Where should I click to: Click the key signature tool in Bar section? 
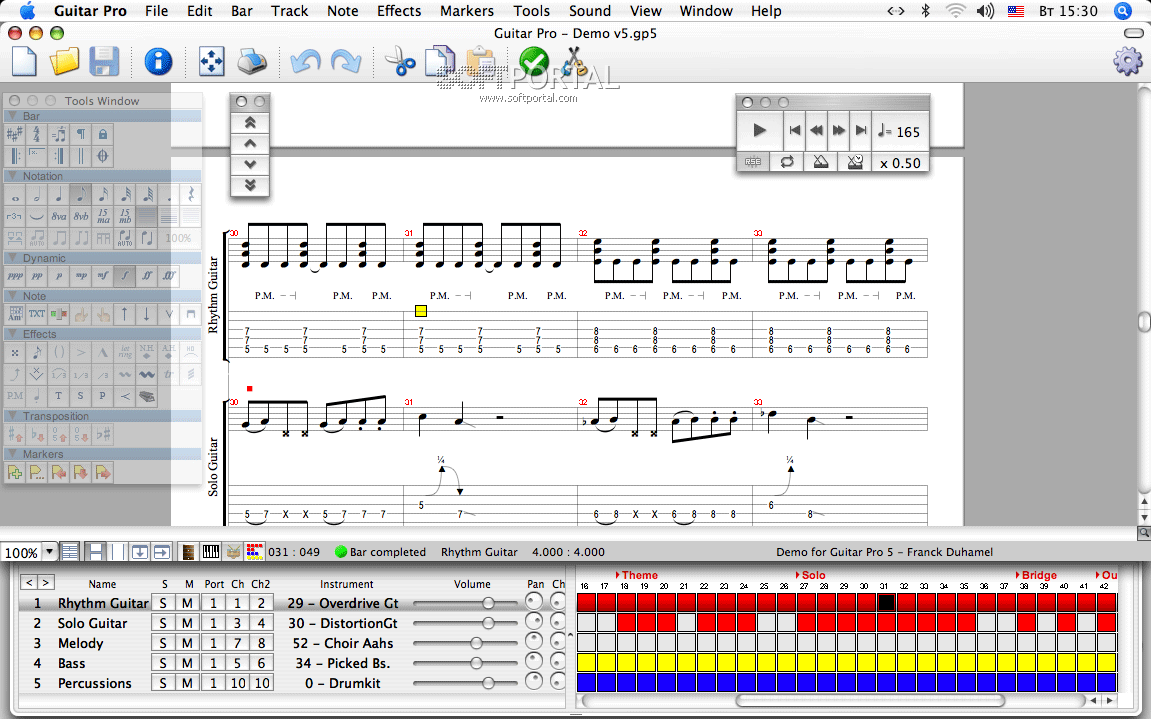click(x=15, y=134)
